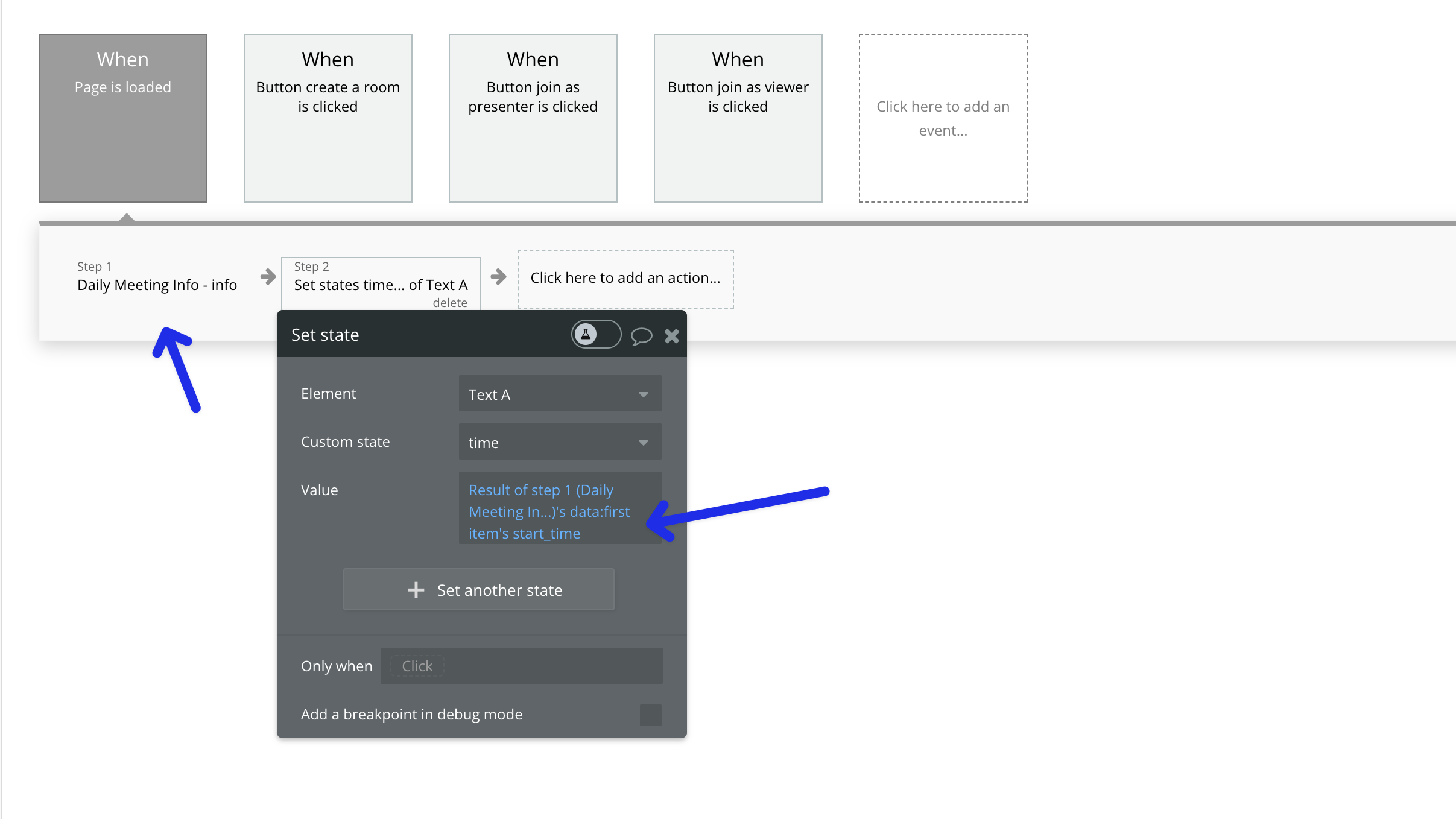Open Button join as presenter is clicked event
Viewport: 1456px width, 819px height.
533,118
